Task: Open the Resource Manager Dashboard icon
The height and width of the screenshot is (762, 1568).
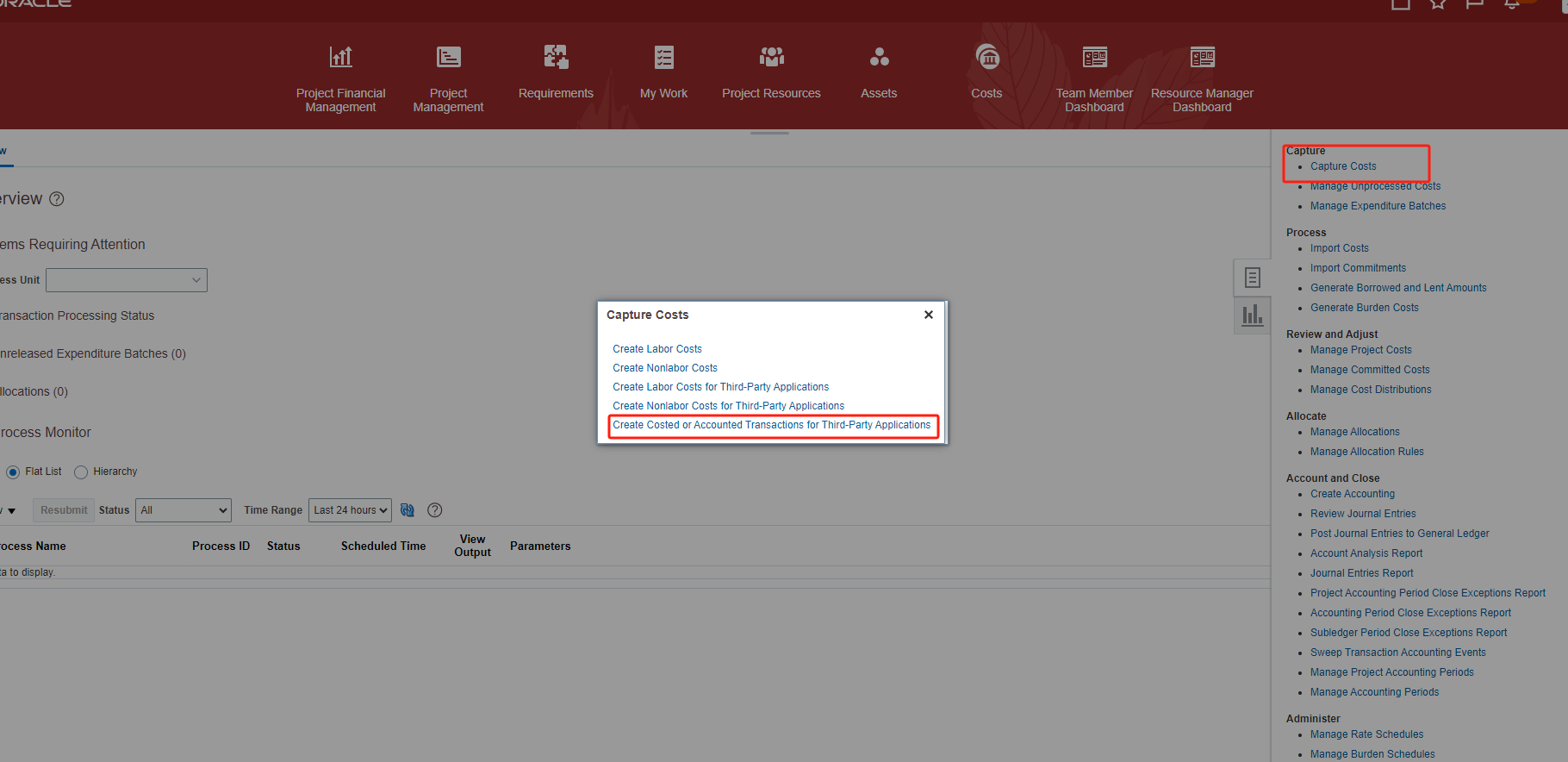Action: pyautogui.click(x=1203, y=57)
